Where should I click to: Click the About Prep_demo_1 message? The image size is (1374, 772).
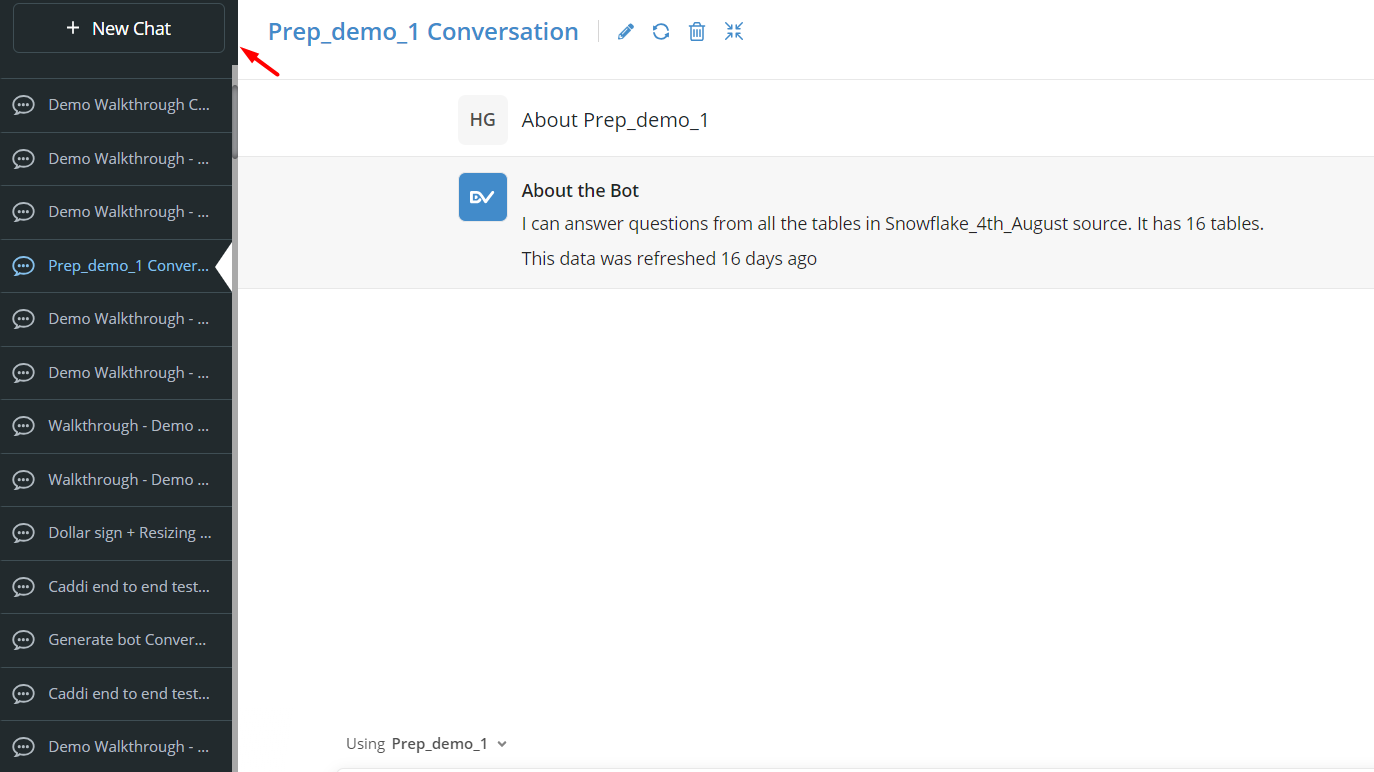pyautogui.click(x=615, y=120)
